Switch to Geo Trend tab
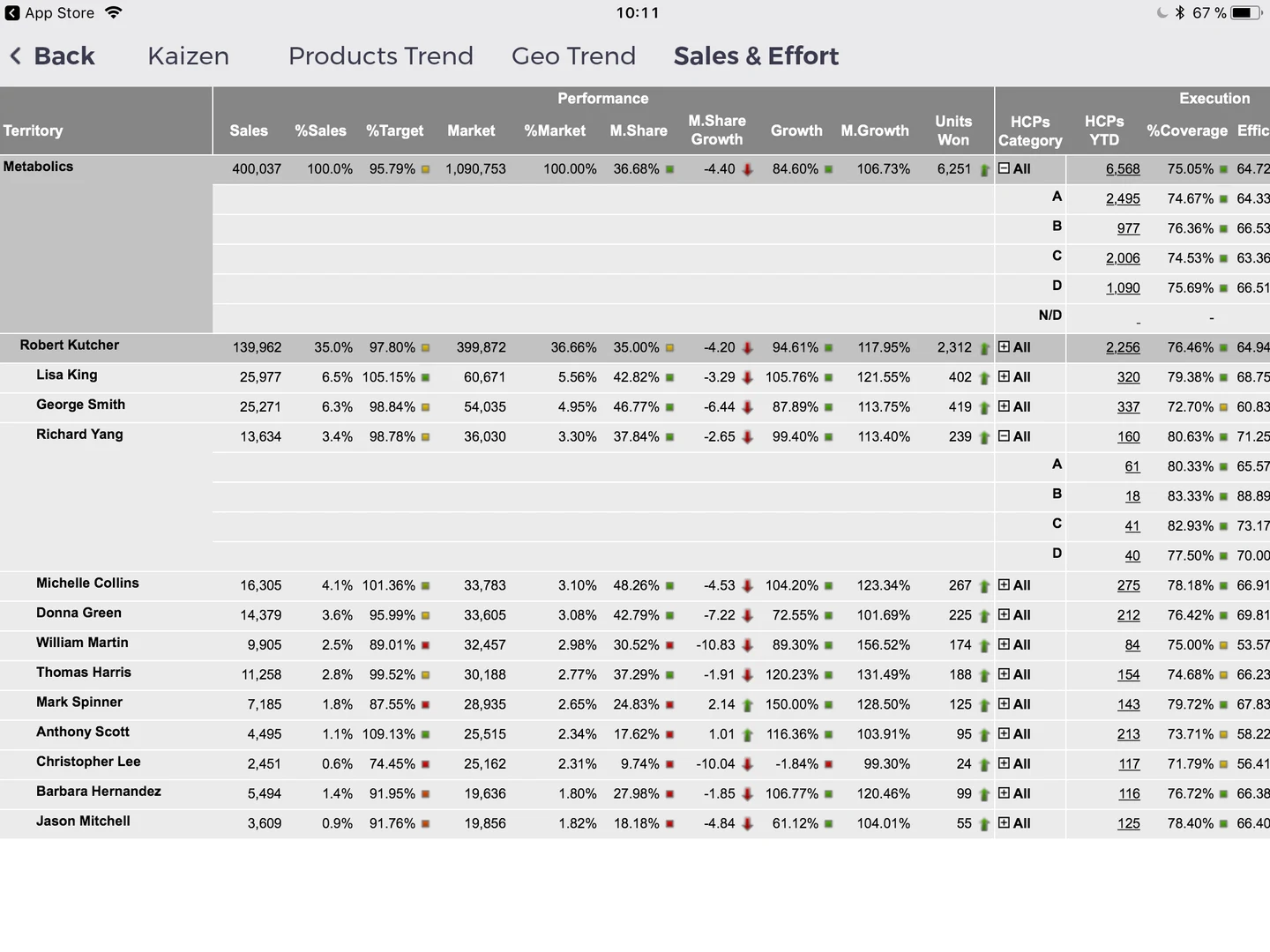 (573, 56)
